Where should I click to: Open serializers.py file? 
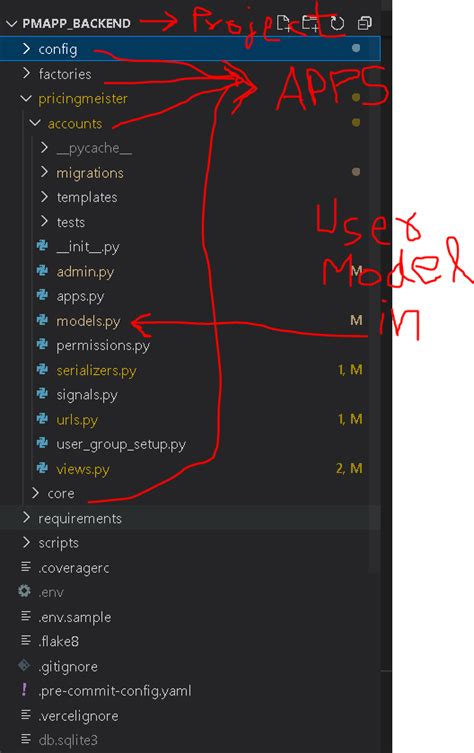[x=96, y=370]
